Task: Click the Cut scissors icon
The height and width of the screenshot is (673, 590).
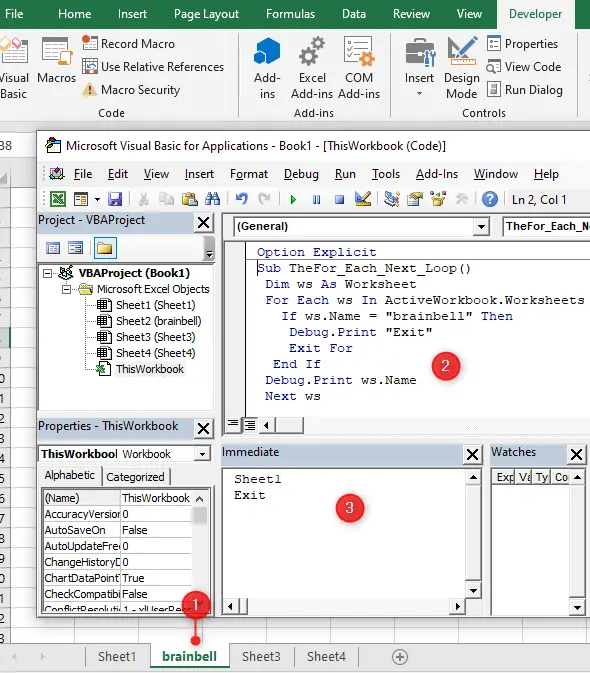Action: [x=144, y=199]
